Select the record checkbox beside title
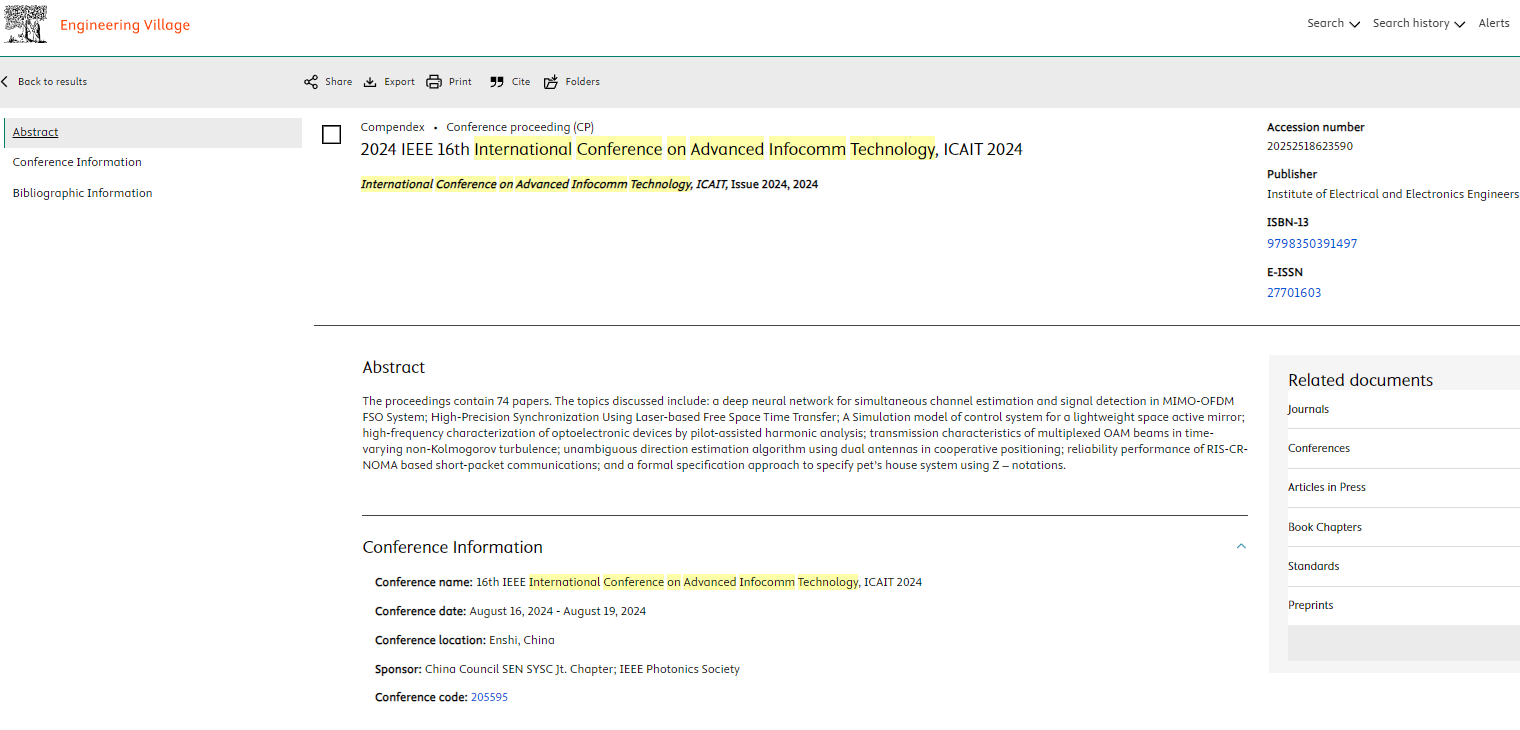This screenshot has width=1520, height=730. 332,135
